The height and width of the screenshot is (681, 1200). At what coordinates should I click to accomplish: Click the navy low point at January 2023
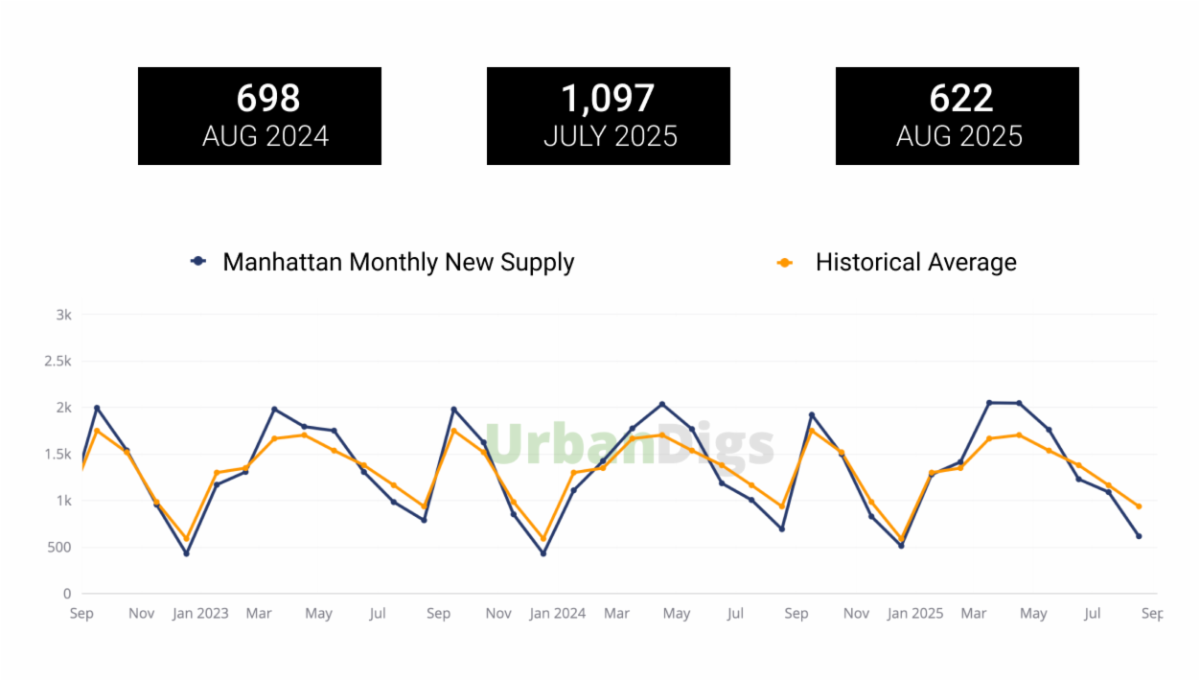click(x=186, y=553)
